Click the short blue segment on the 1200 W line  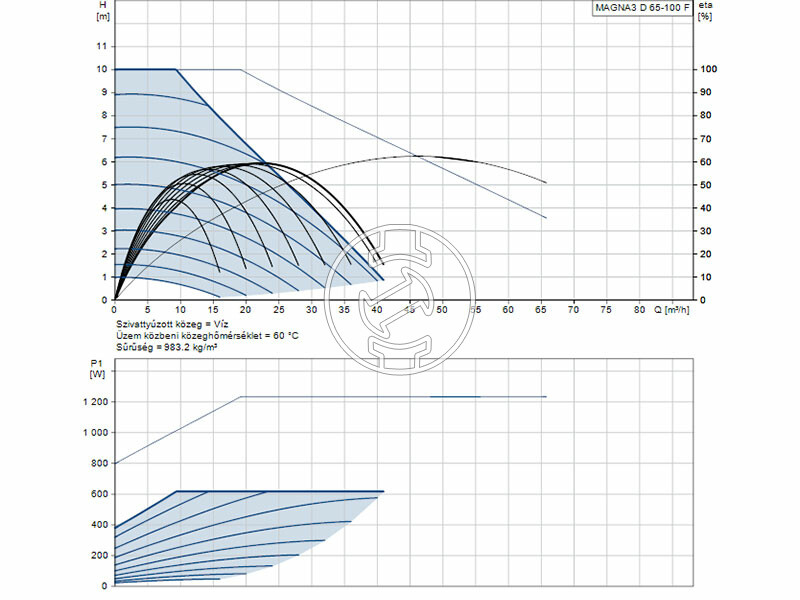click(455, 397)
